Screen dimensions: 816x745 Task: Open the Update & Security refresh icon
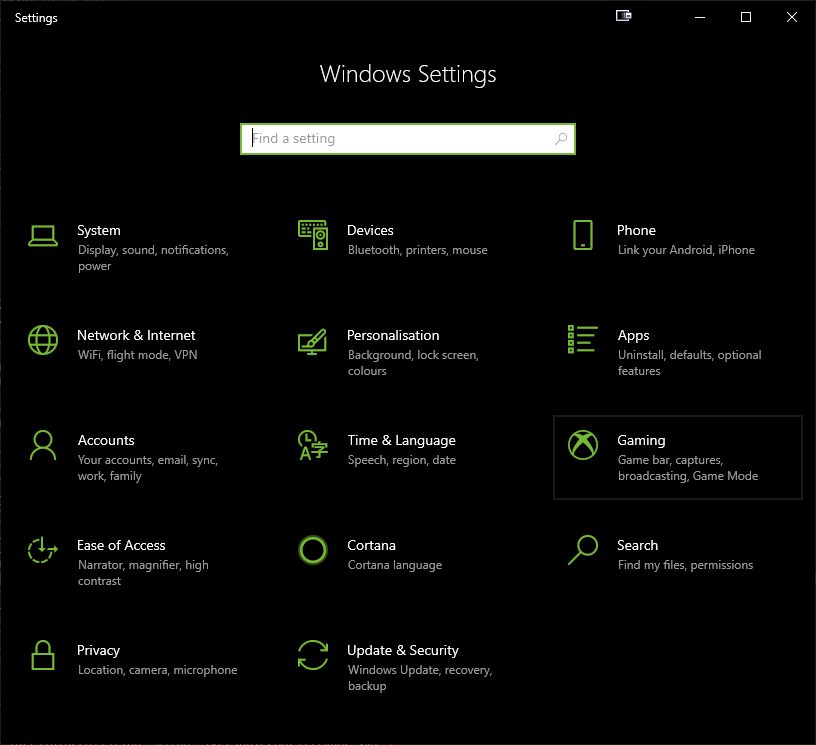point(313,655)
